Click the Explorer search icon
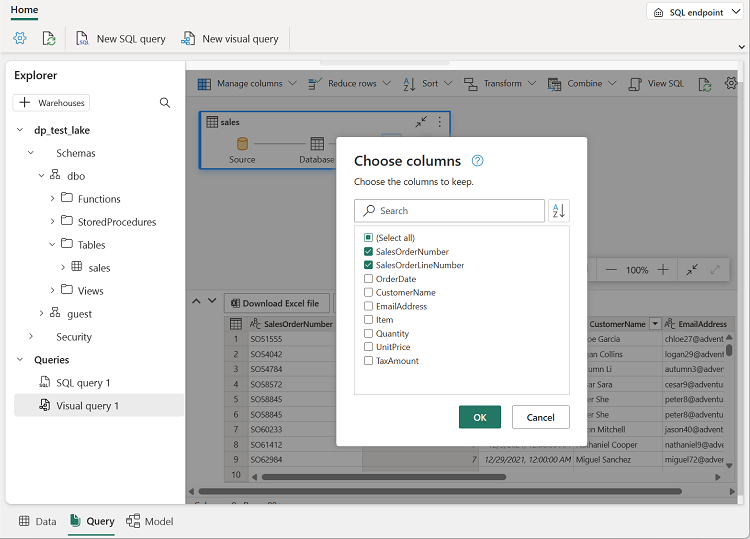 (x=165, y=103)
